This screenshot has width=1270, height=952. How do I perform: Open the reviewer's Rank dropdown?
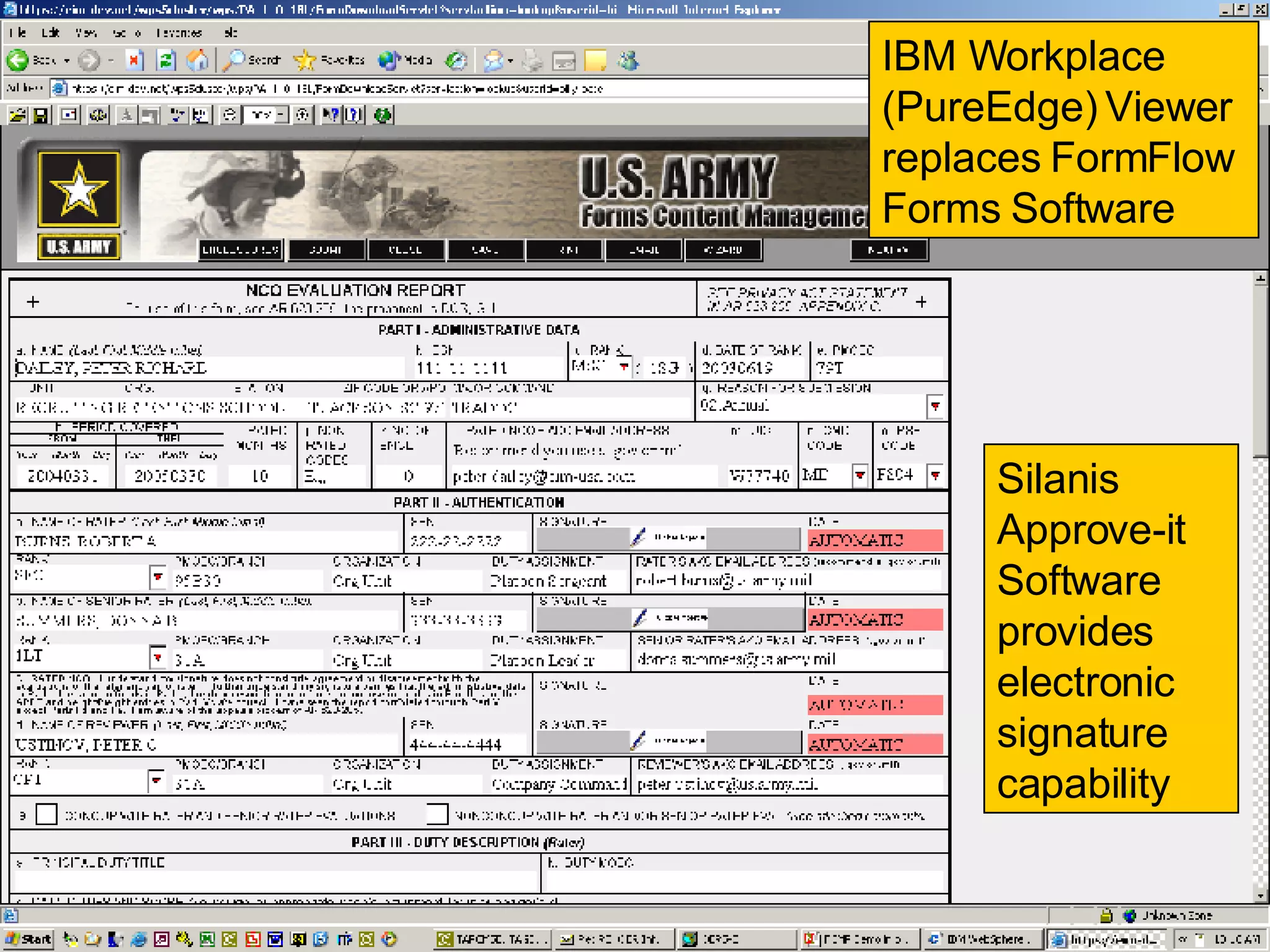[x=156, y=780]
